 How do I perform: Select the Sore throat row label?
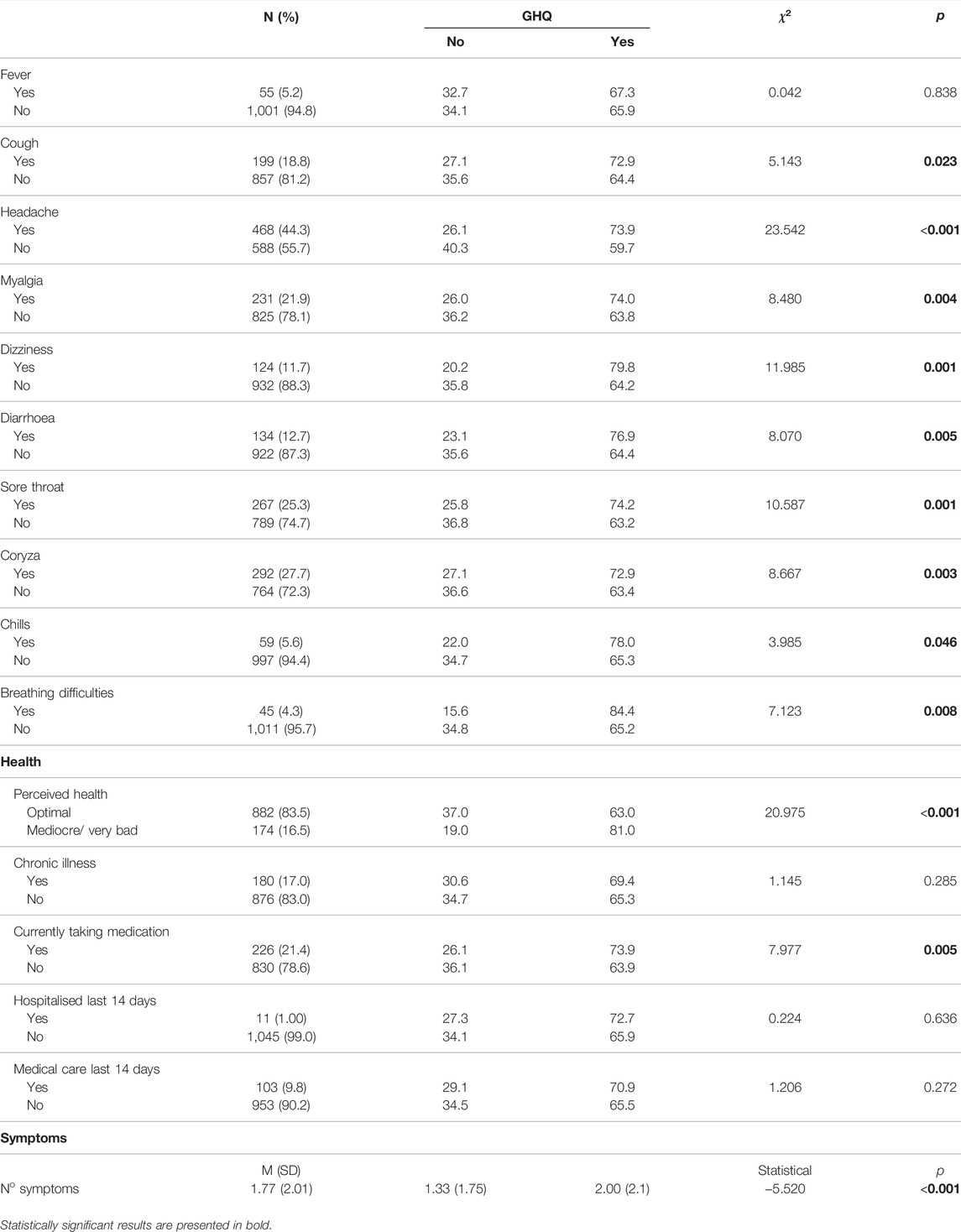(32, 487)
